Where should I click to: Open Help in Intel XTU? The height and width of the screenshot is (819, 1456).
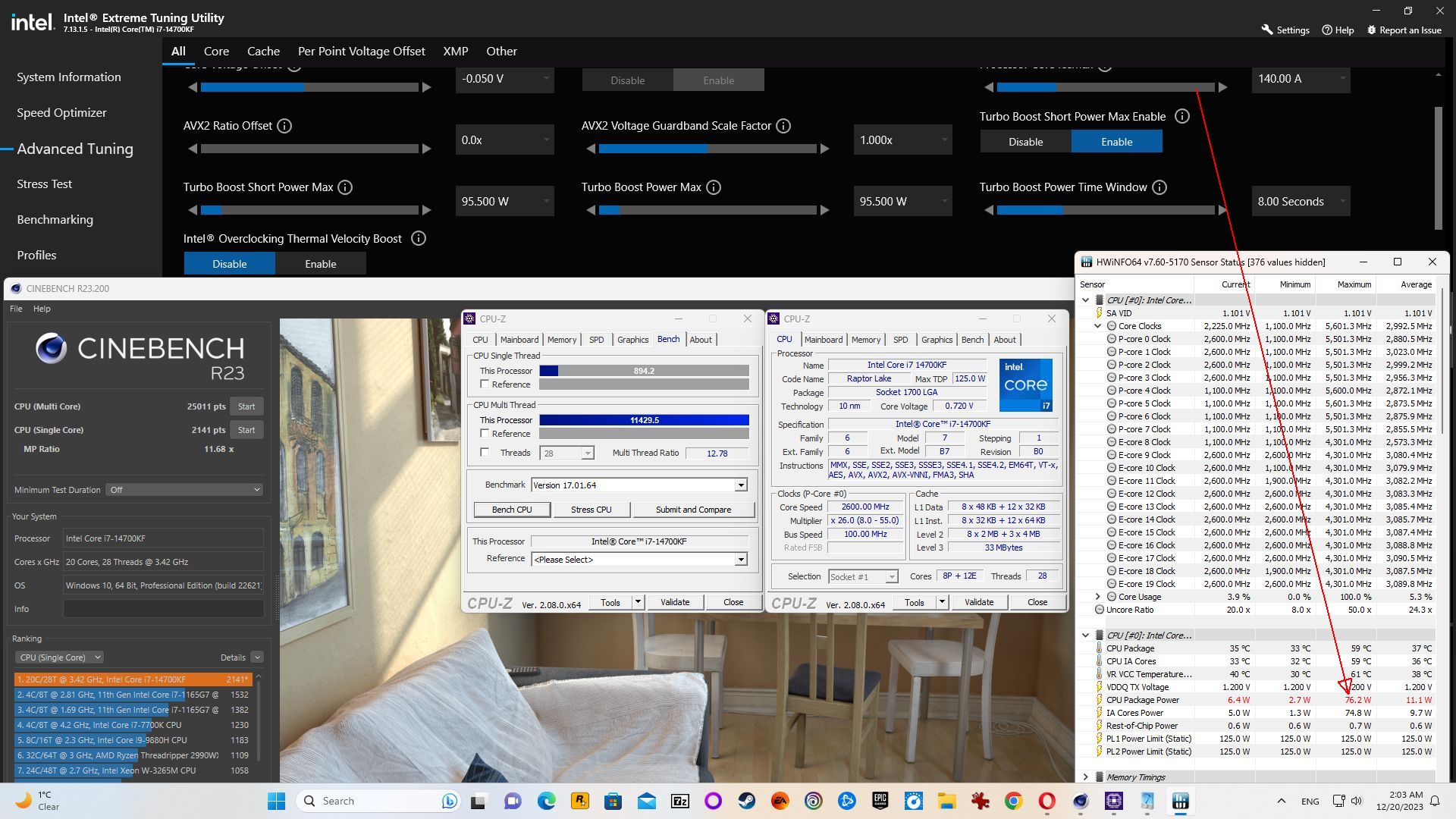(x=1338, y=30)
